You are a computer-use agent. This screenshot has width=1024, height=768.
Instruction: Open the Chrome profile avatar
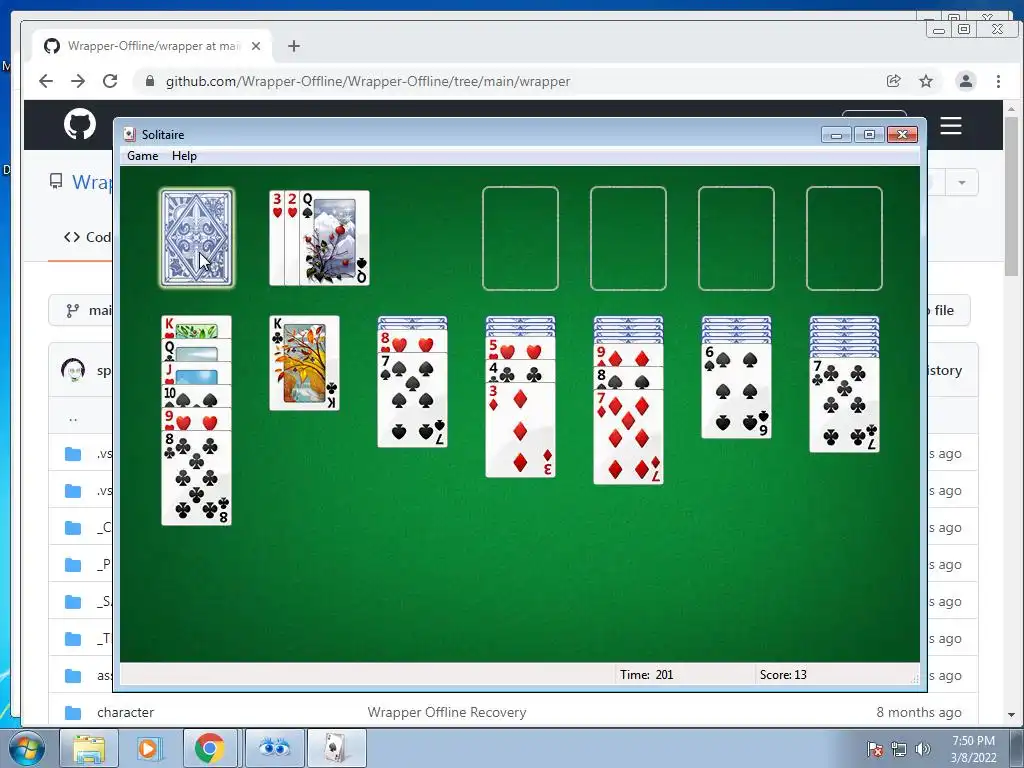[966, 81]
